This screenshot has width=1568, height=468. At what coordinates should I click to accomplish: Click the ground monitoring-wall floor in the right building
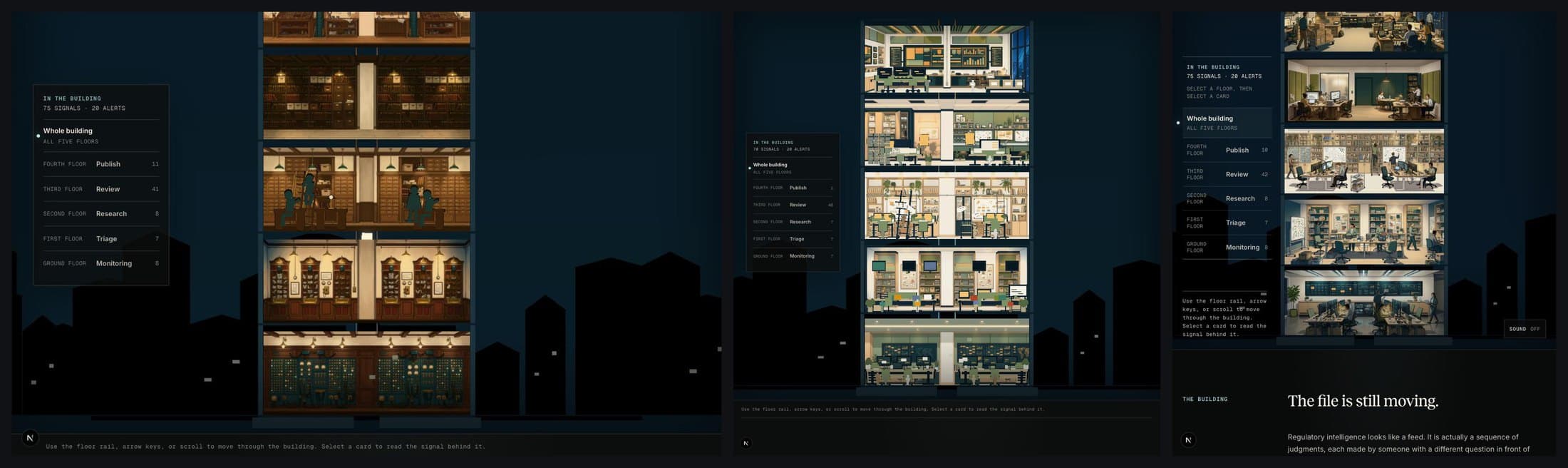point(1363,302)
